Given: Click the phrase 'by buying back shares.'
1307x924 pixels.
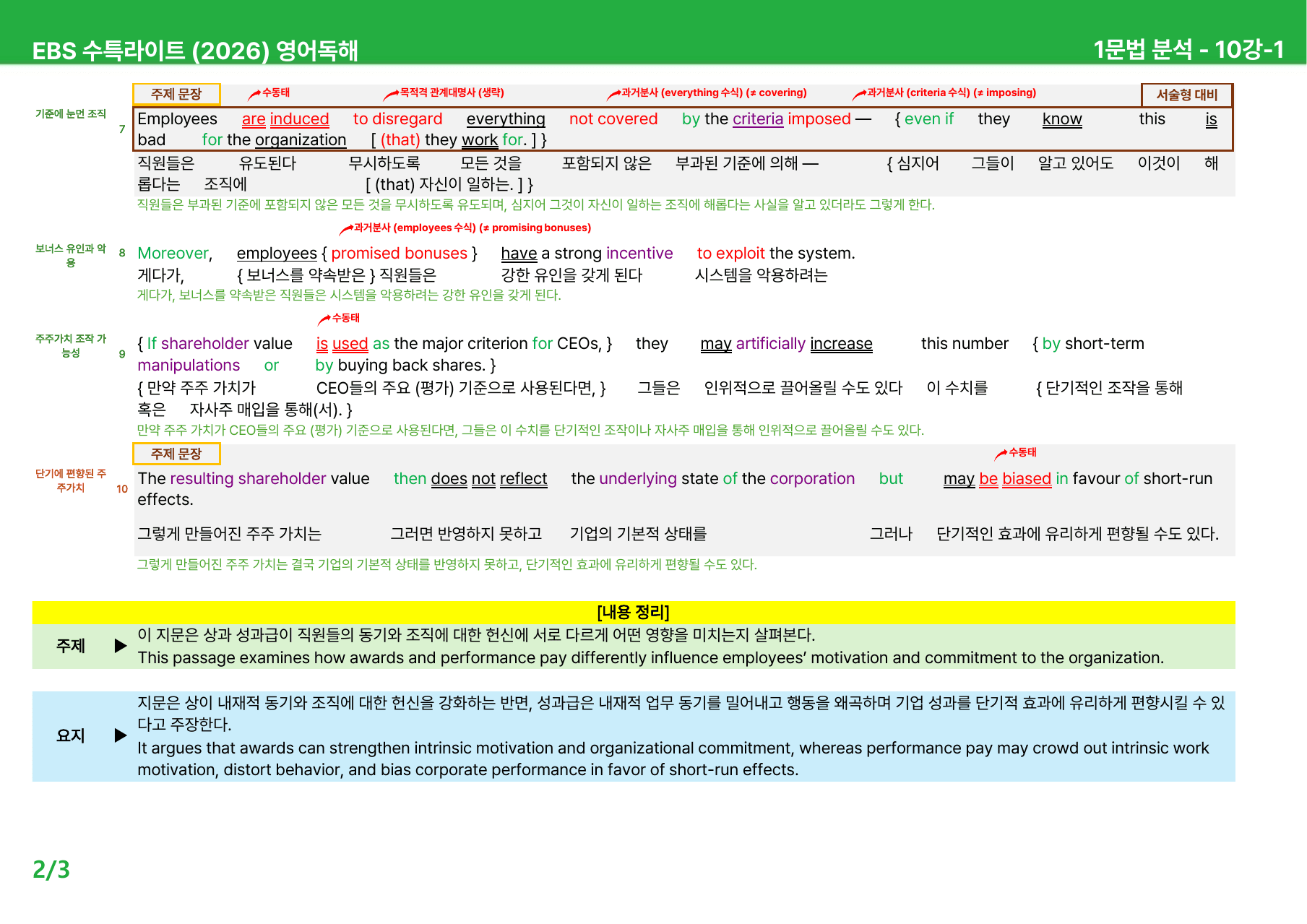Looking at the screenshot, I should (x=400, y=366).
